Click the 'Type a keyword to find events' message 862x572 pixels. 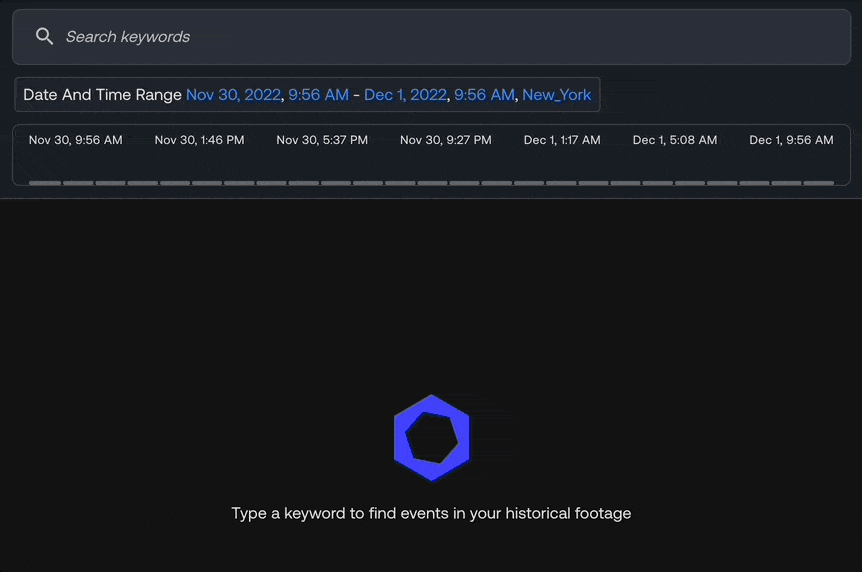pyautogui.click(x=431, y=513)
